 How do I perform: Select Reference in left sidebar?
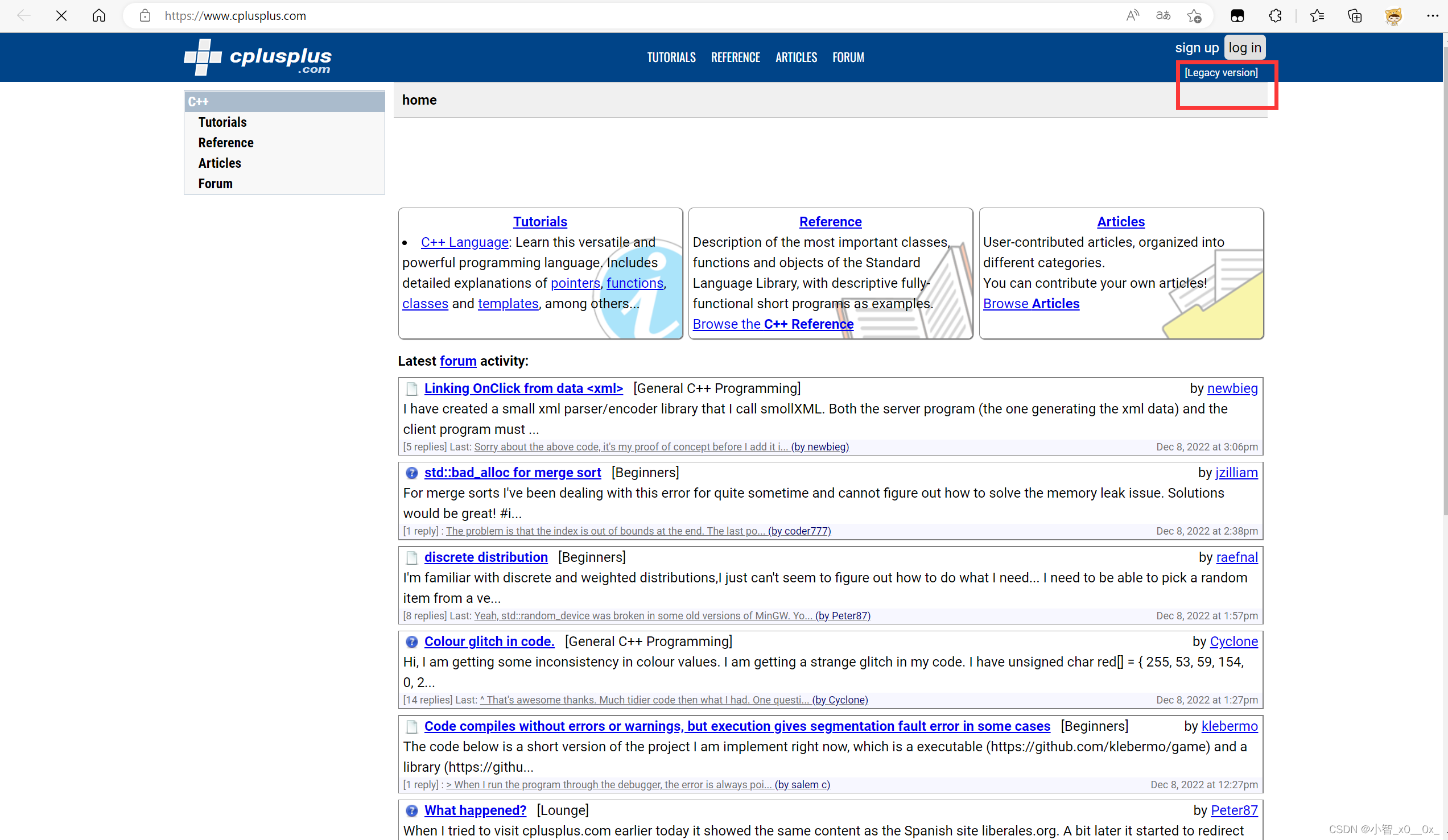tap(226, 143)
